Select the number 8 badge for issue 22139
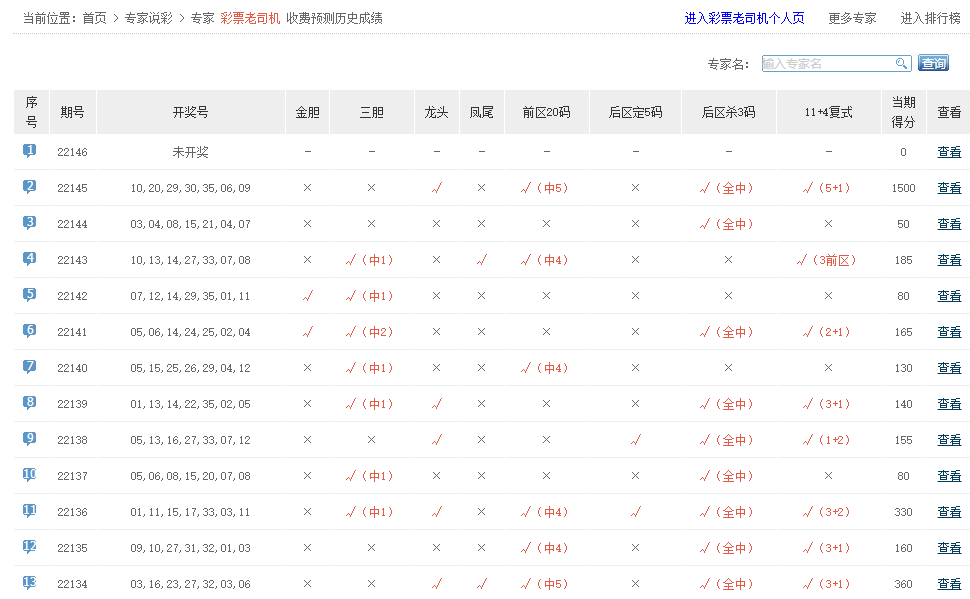 pos(30,403)
